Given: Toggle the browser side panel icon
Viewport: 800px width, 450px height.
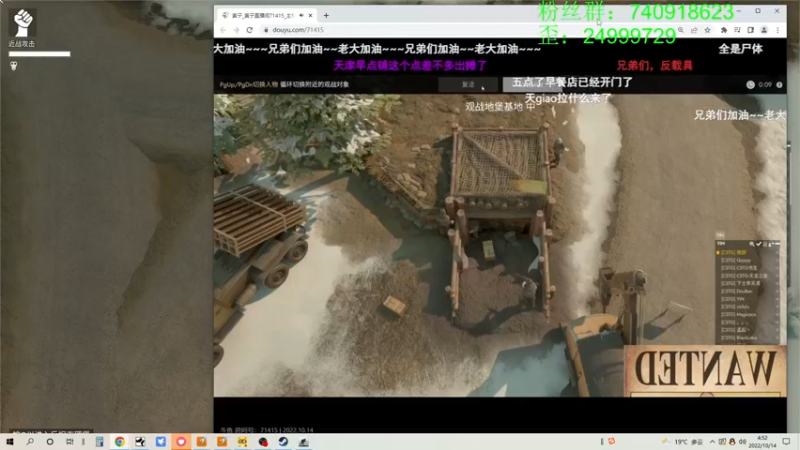Looking at the screenshot, I should pos(751,30).
